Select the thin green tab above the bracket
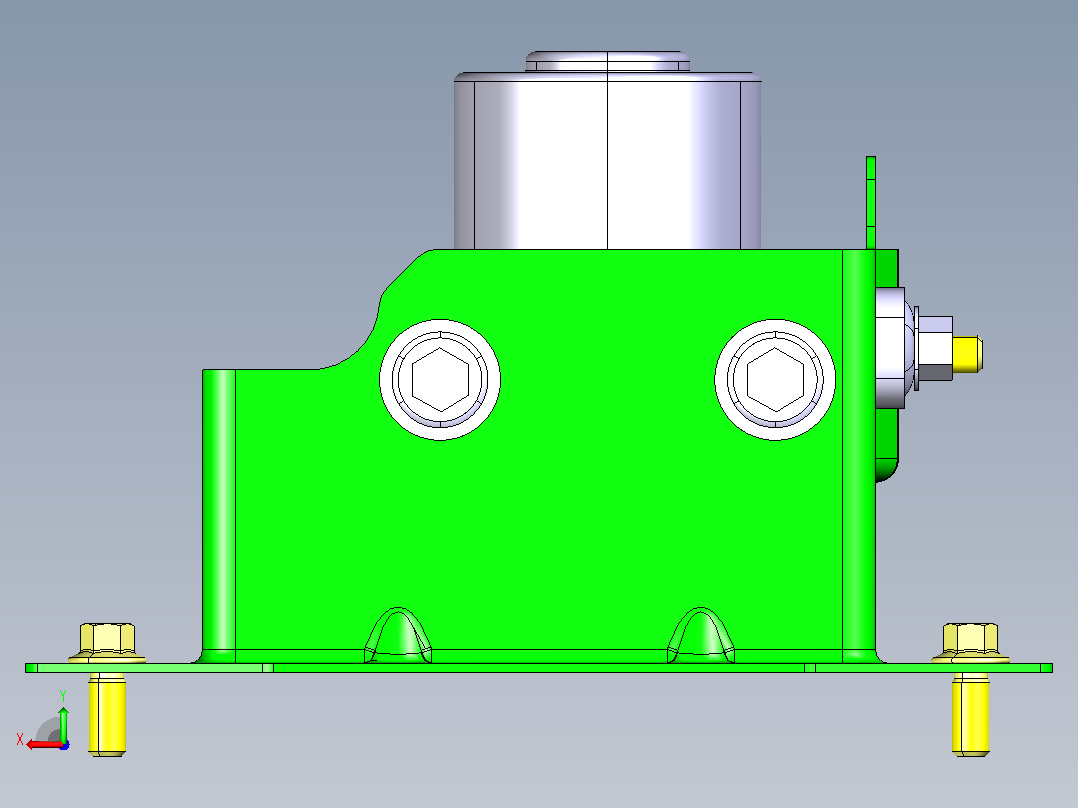The height and width of the screenshot is (808, 1078). pyautogui.click(x=870, y=203)
